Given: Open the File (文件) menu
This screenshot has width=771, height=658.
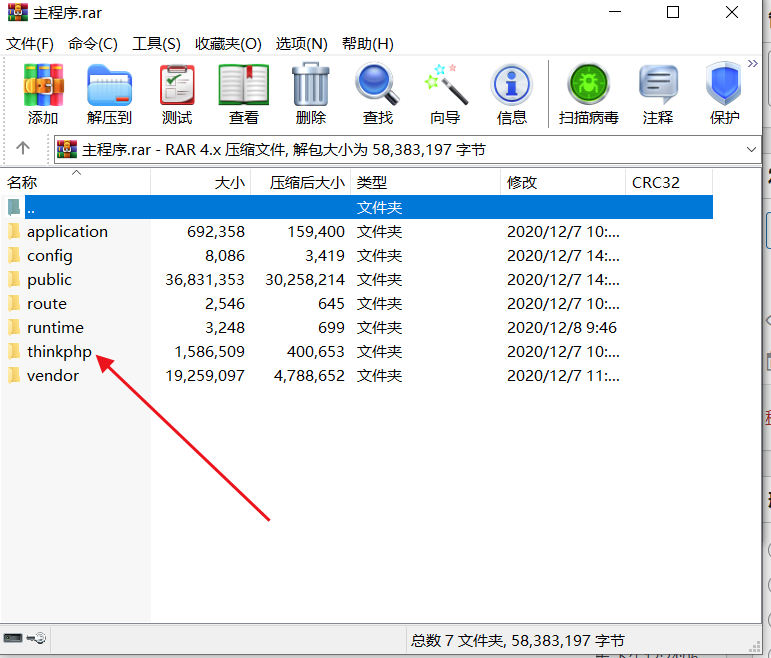Looking at the screenshot, I should click(x=30, y=44).
